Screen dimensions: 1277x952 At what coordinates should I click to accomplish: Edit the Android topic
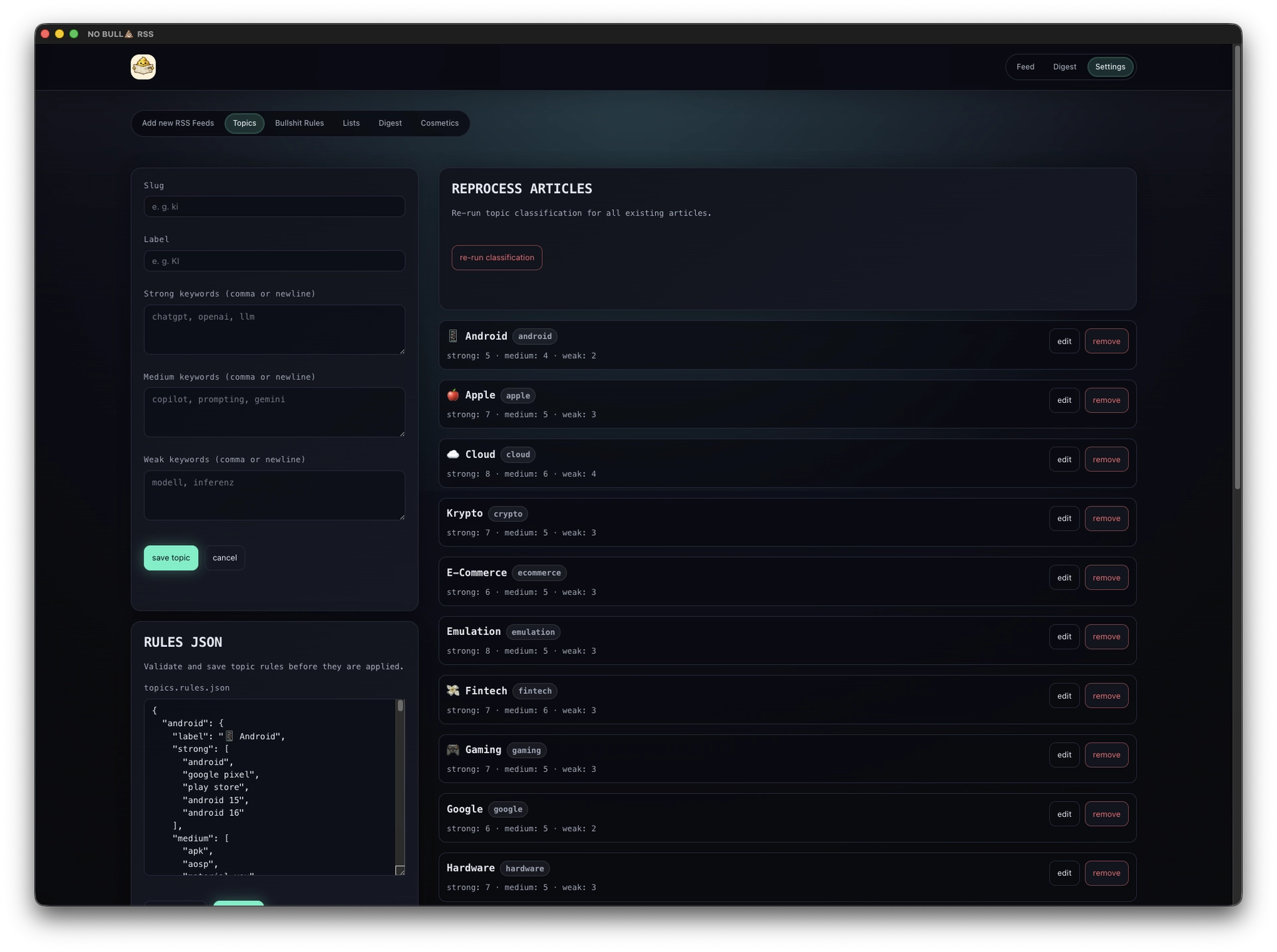click(1064, 341)
